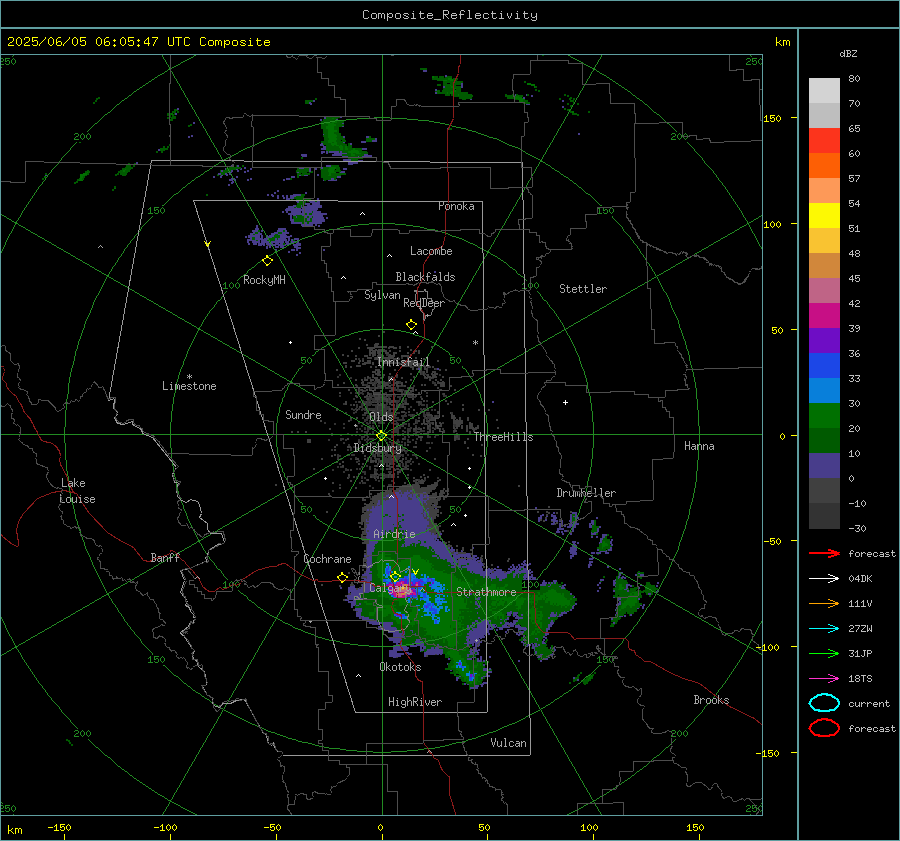The width and height of the screenshot is (900, 841).
Task: Select the 51 dBZ yellow color swatch
Action: 824,216
